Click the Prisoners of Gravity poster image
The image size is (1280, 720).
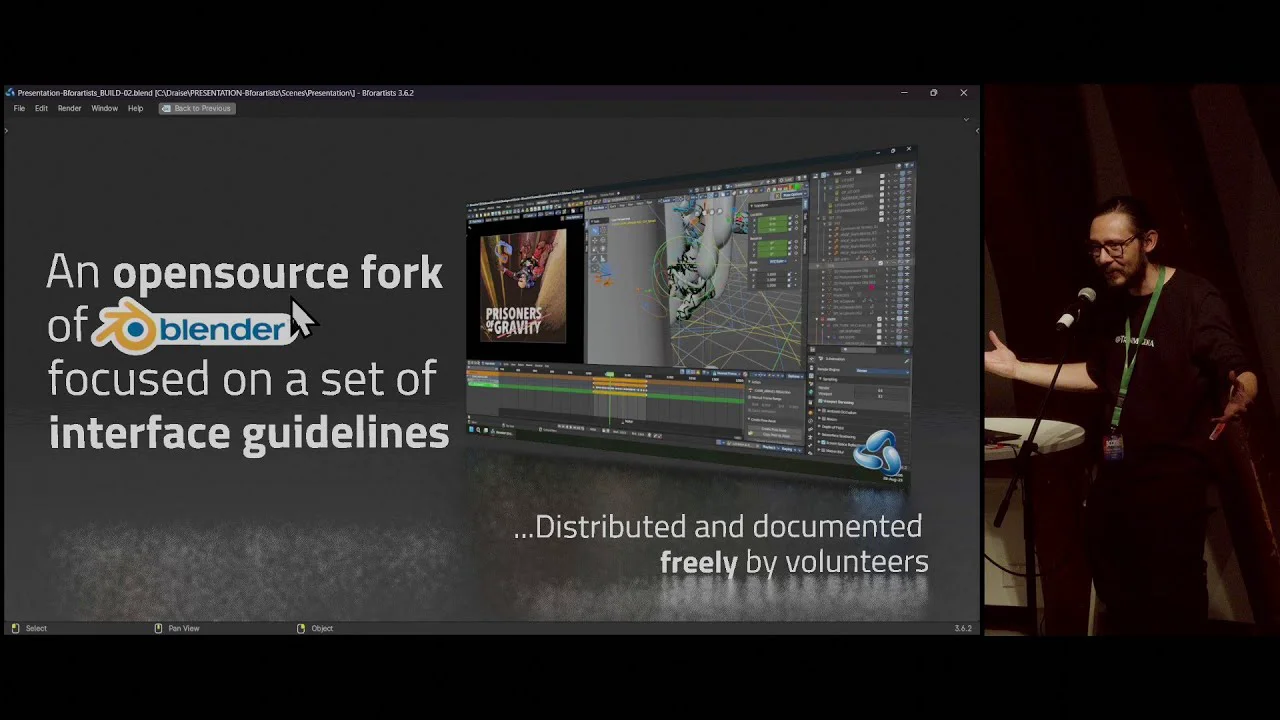point(523,285)
